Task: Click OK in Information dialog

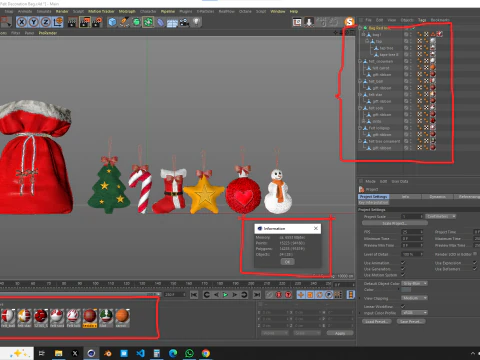Action: [287, 262]
